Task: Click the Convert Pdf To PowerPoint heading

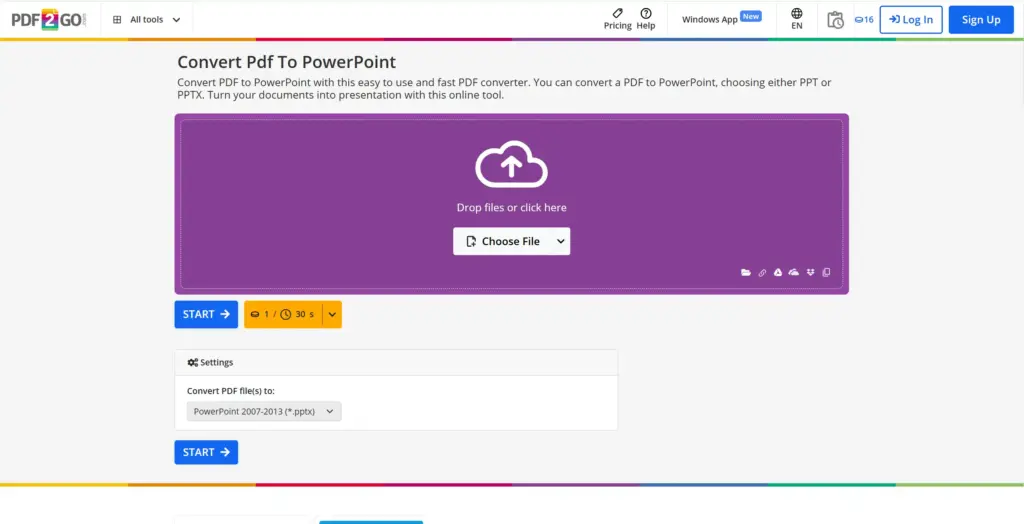Action: 287,62
